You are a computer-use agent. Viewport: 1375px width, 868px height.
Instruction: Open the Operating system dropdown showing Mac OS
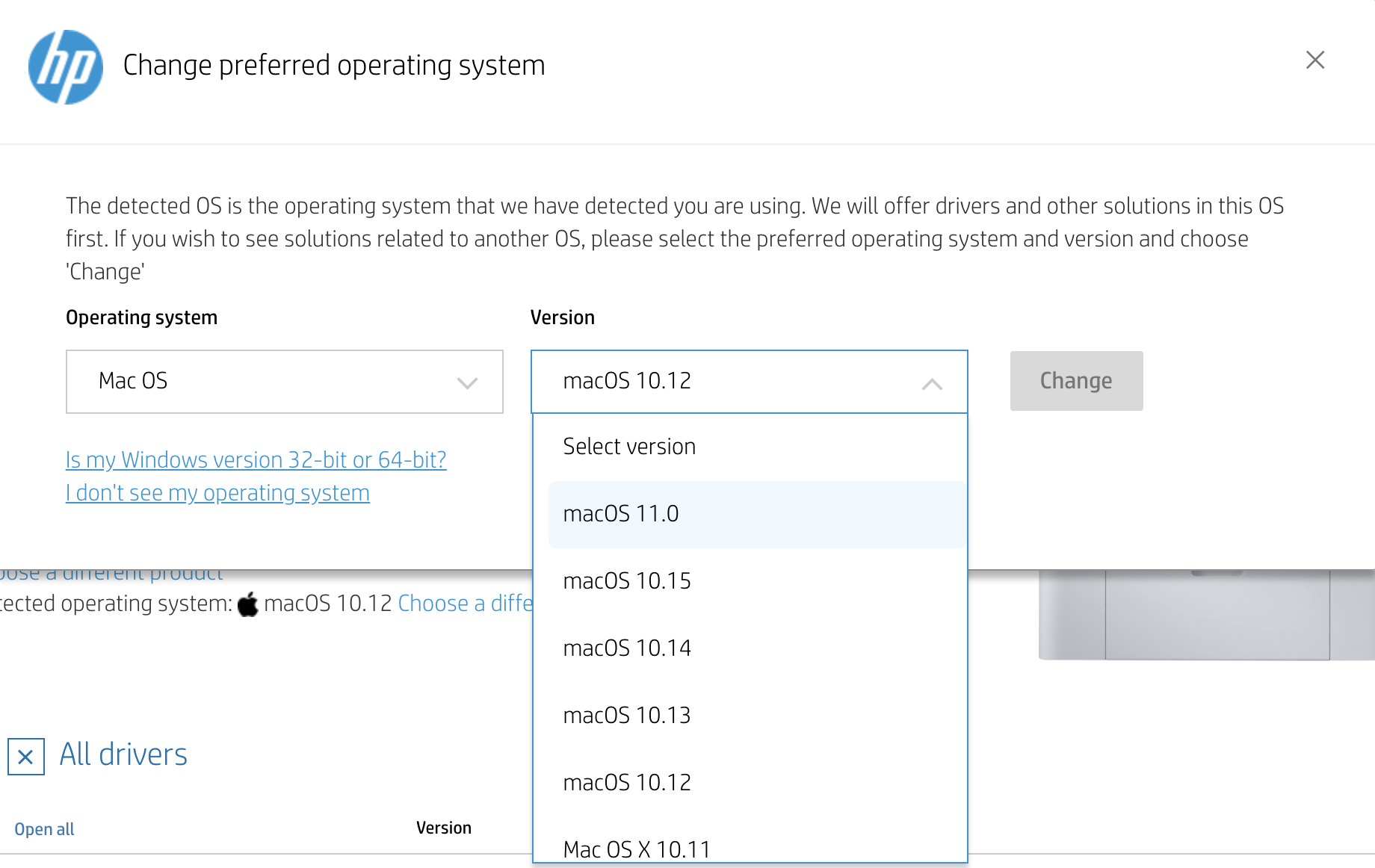click(x=285, y=382)
